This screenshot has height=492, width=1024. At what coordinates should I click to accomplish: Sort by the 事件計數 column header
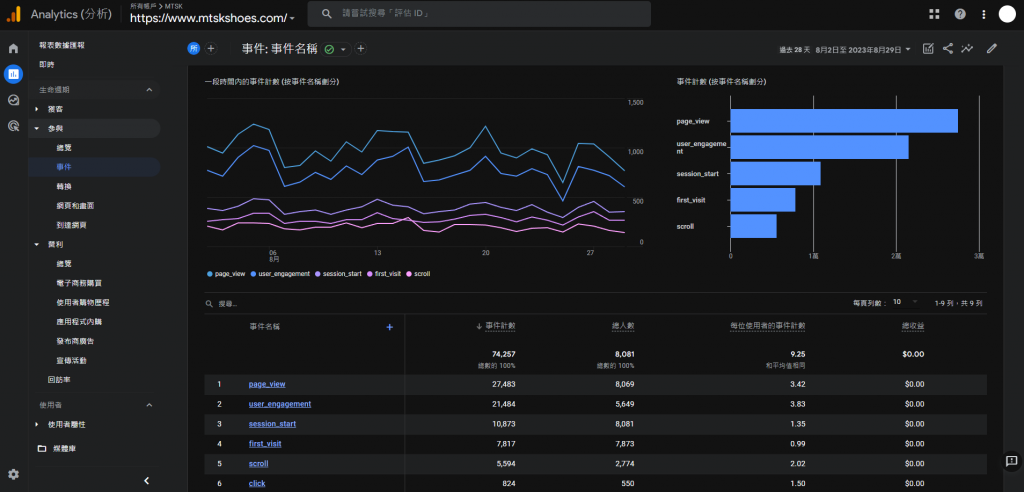tap(500, 326)
